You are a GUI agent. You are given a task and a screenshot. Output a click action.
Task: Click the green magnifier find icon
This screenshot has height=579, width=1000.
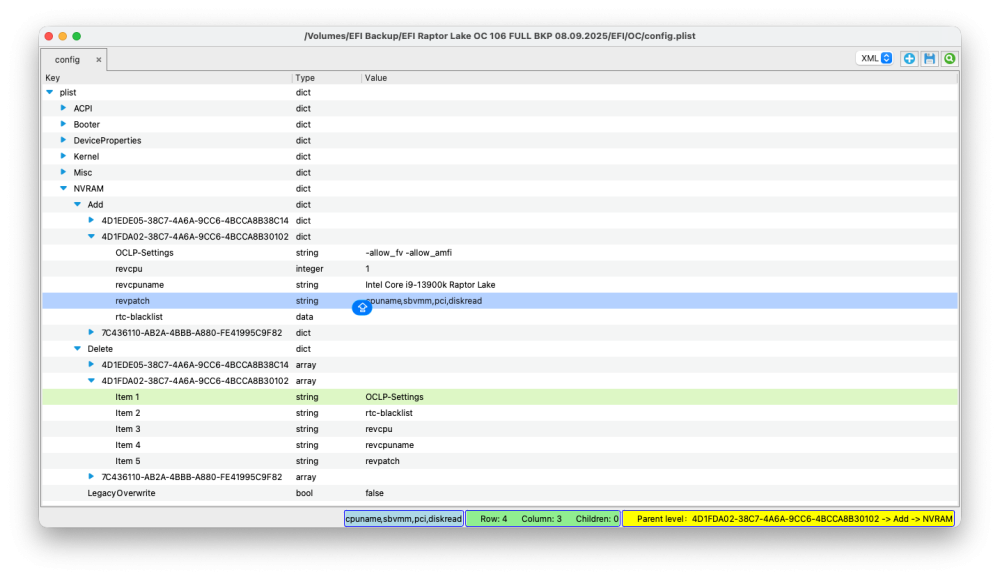pyautogui.click(x=950, y=59)
